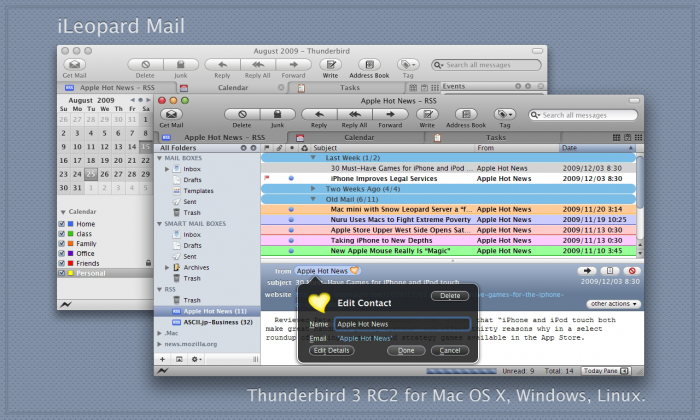Viewport: 700px width, 420px height.
Task: Expand the news.mozilla.org account
Action: coord(159,344)
